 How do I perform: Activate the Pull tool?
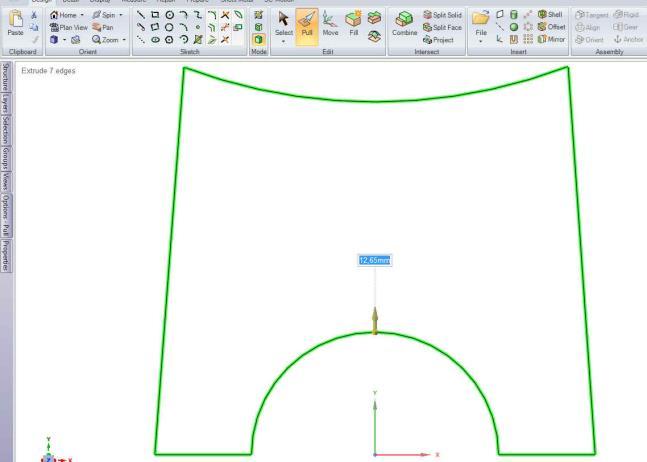pyautogui.click(x=307, y=26)
